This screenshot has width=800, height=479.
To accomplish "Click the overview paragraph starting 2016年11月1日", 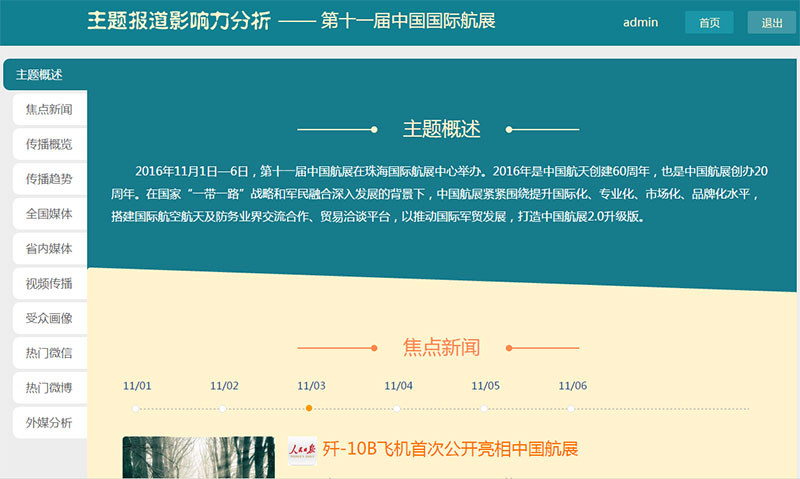I will tap(439, 194).
